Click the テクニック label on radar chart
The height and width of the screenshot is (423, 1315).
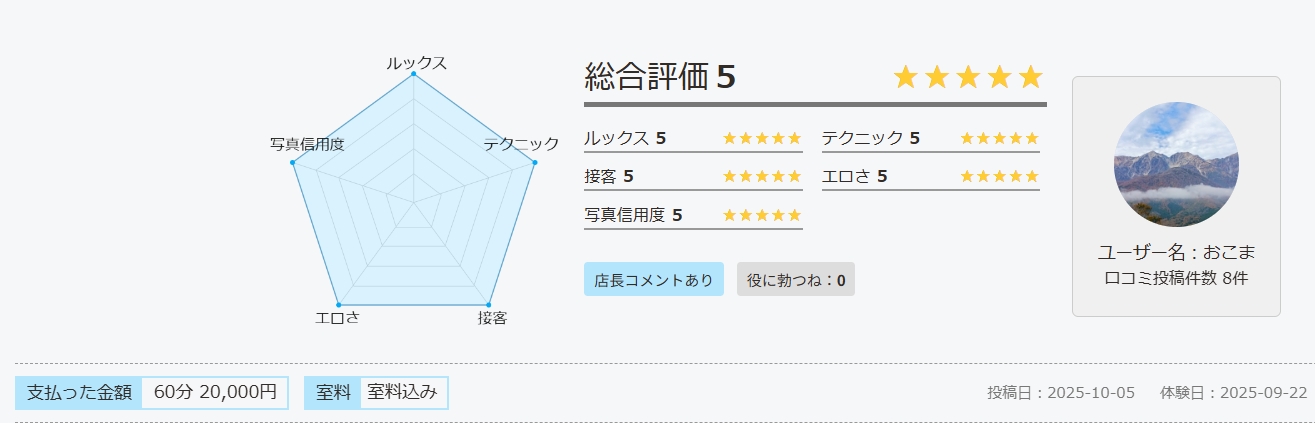(521, 144)
